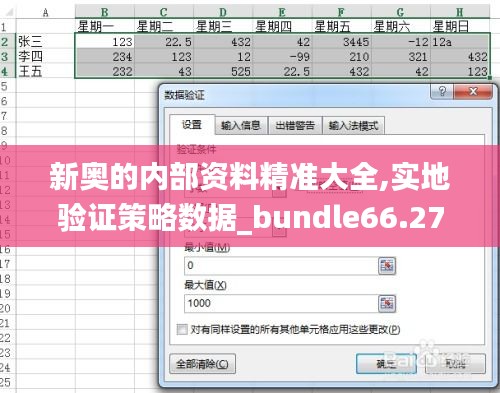The height and width of the screenshot is (393, 500).
Task: Select the 输入法模式 tab
Action: point(353,125)
